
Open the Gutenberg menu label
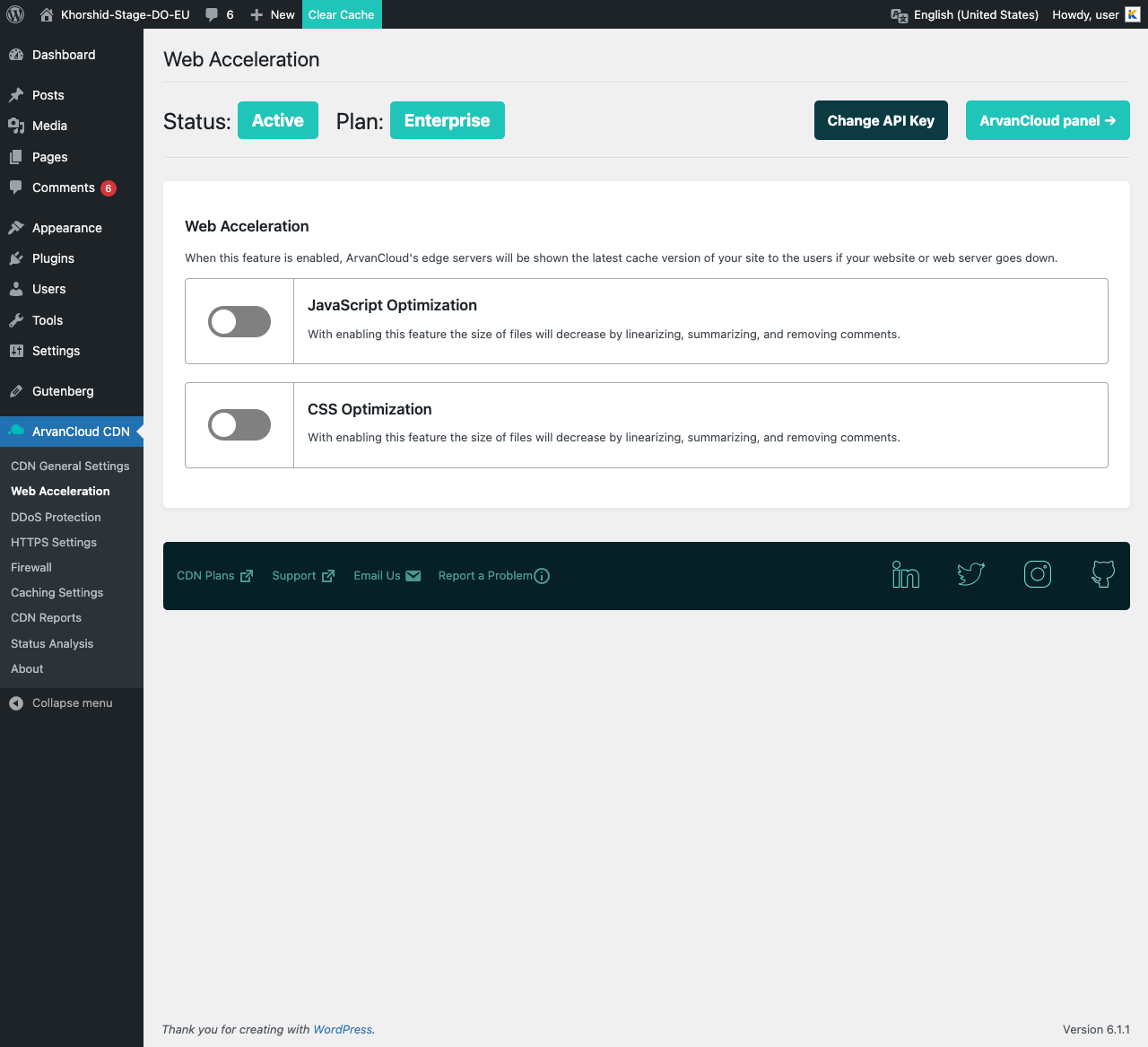click(x=63, y=391)
